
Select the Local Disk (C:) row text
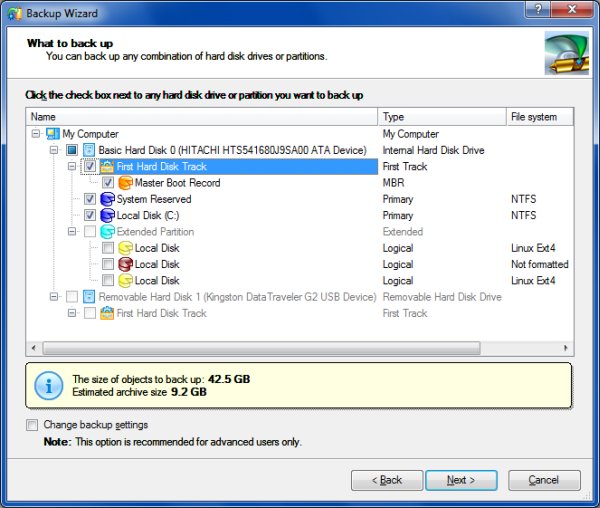(x=148, y=215)
